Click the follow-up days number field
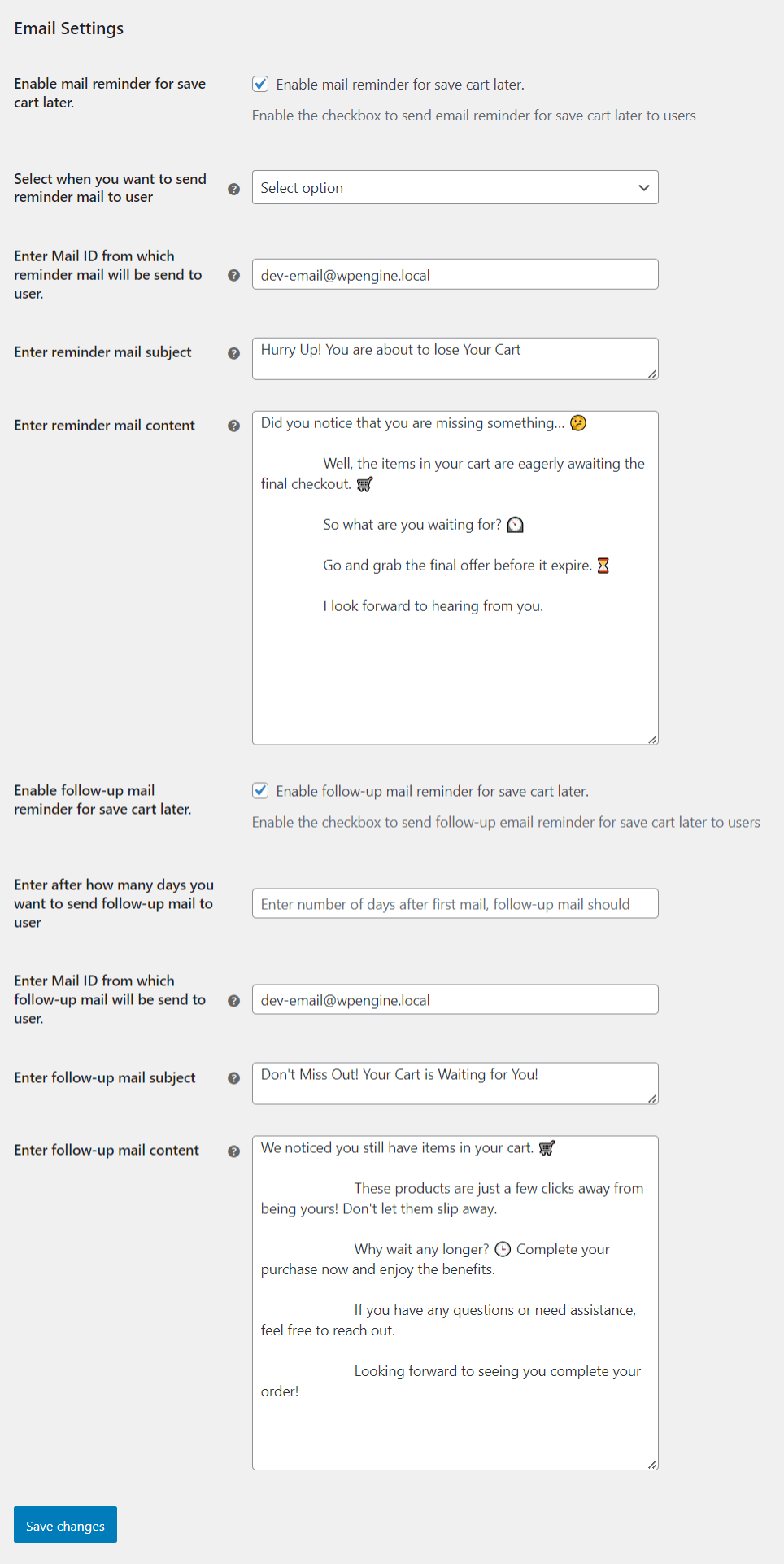This screenshot has height=1564, width=784. [x=455, y=903]
